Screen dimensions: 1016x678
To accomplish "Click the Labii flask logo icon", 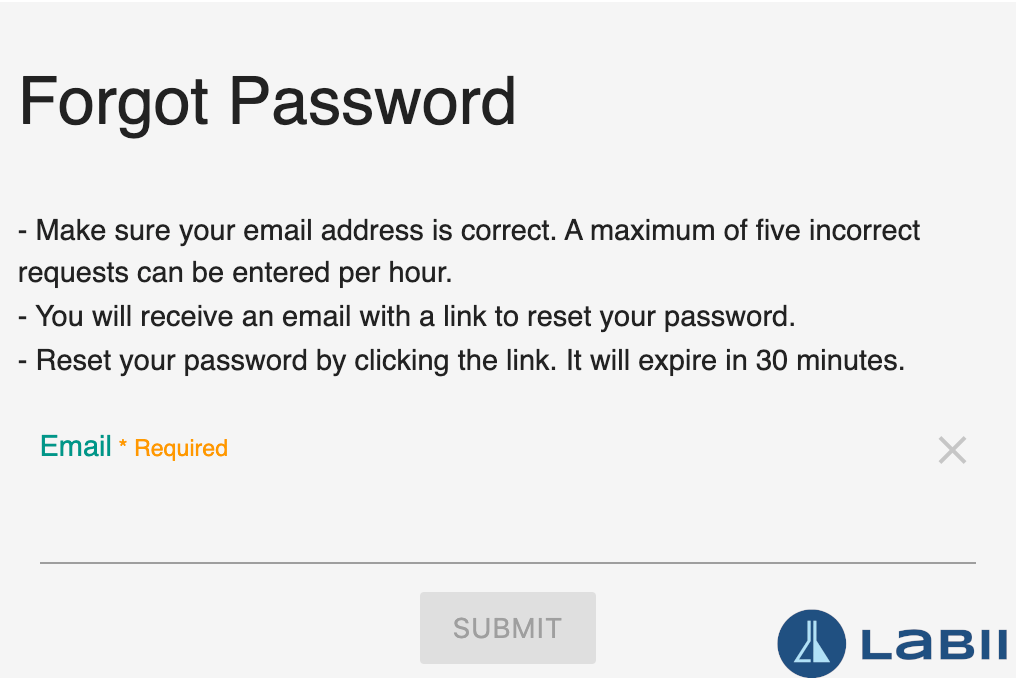I will click(811, 644).
